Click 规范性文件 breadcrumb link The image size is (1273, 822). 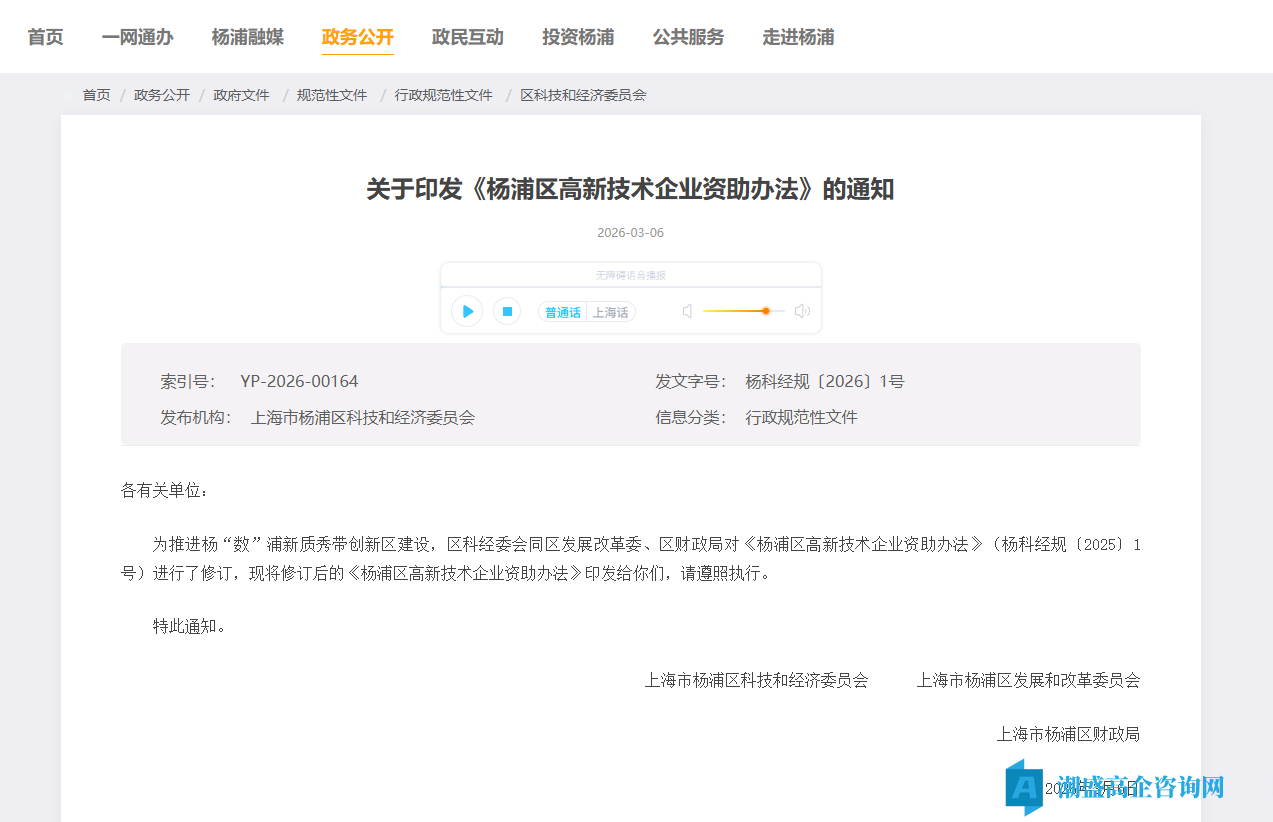[332, 95]
